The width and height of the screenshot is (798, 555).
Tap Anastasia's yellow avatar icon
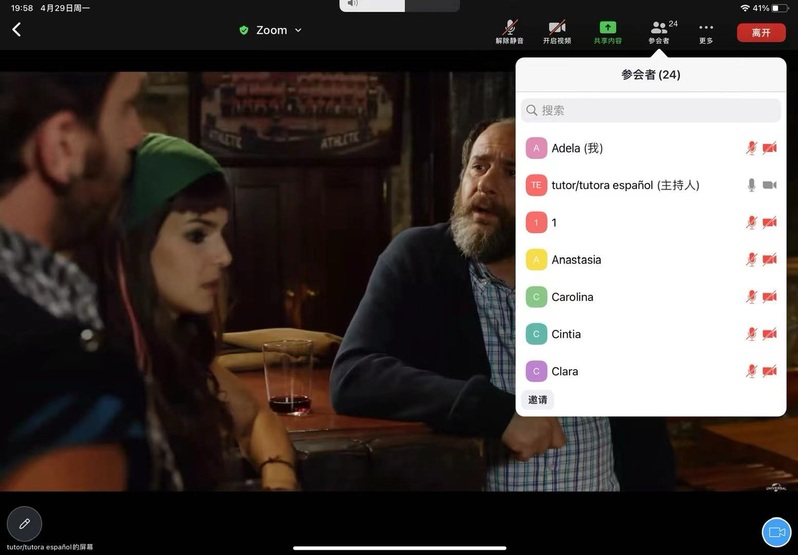point(536,259)
